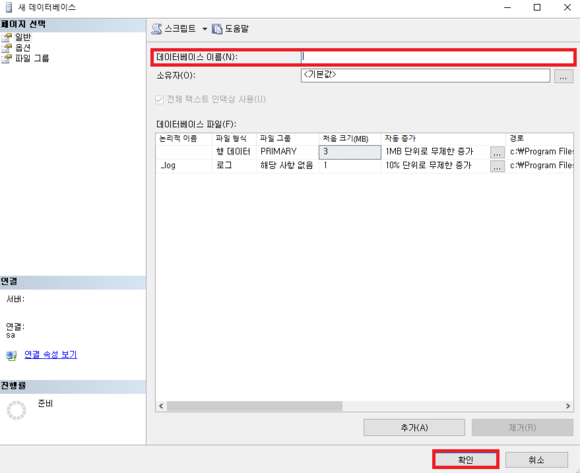
Task: Click the 해당 사항 없음 cell
Action: (x=287, y=166)
